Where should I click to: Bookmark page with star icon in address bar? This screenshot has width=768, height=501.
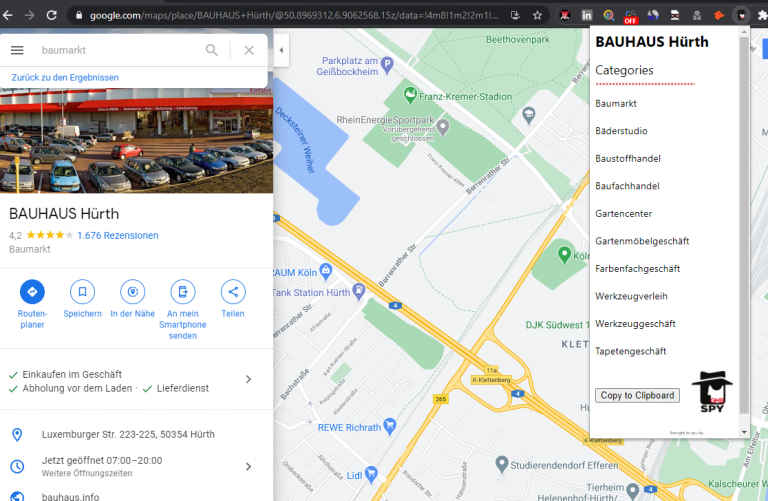click(537, 15)
